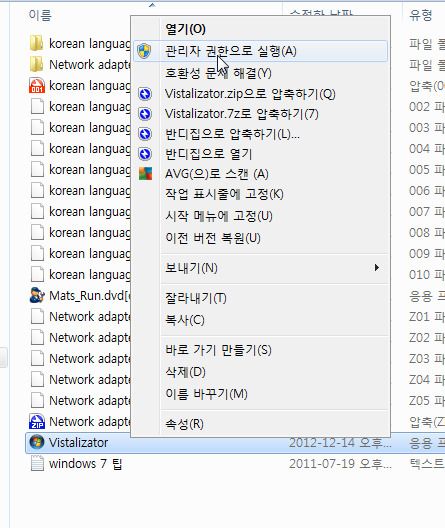The image size is (445, 528).
Task: Select korean language file icon, type 005
Action: (37, 169)
